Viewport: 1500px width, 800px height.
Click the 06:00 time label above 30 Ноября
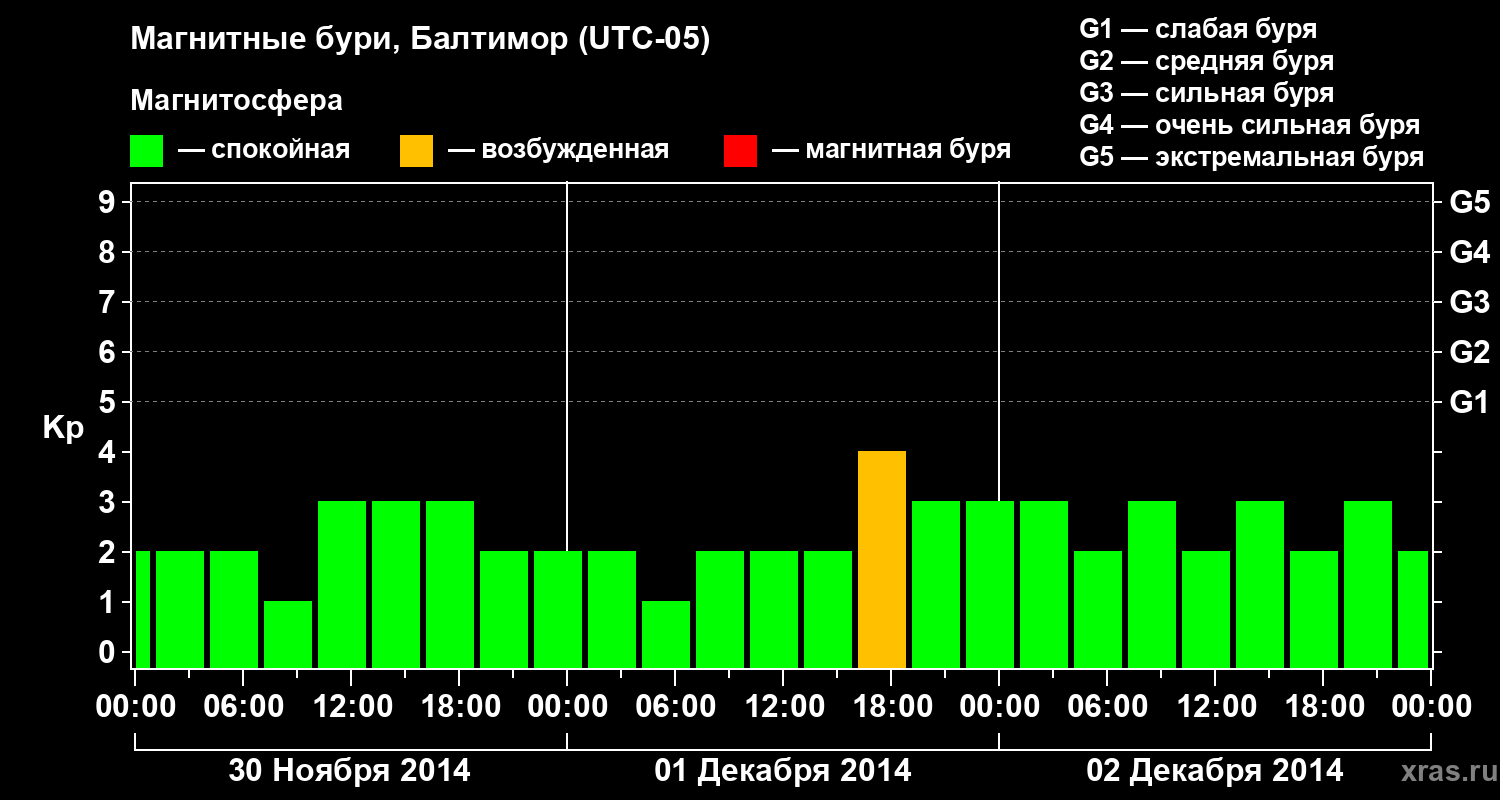click(x=243, y=707)
